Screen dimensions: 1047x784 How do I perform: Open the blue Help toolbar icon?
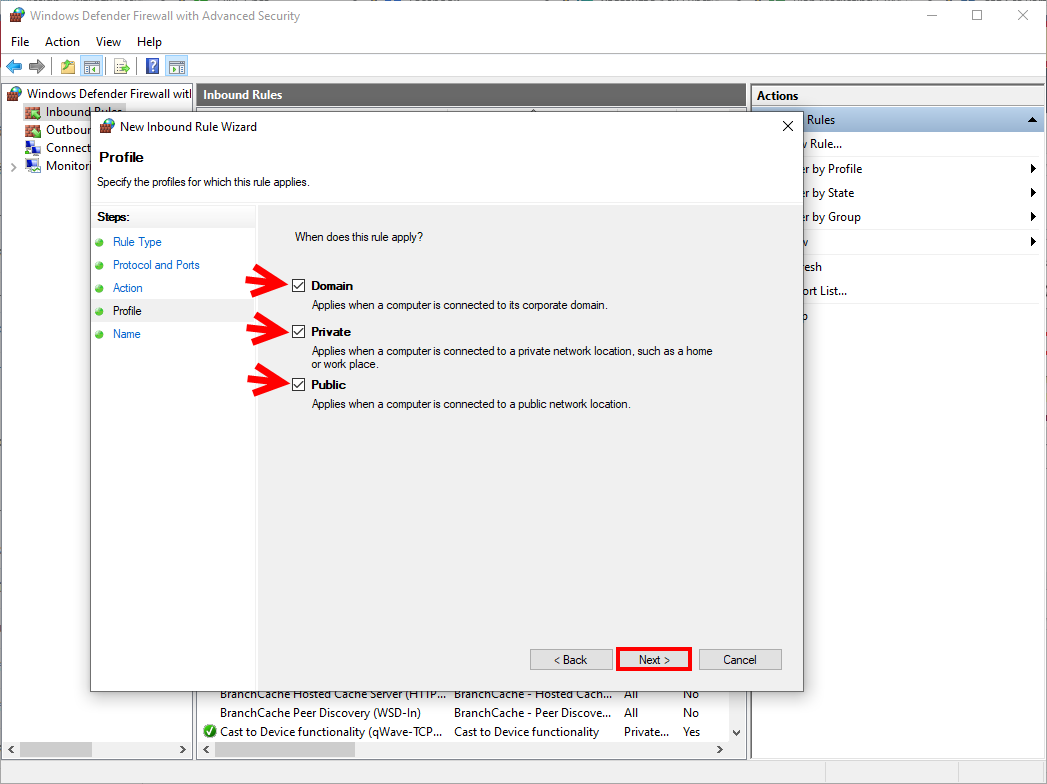click(x=153, y=66)
